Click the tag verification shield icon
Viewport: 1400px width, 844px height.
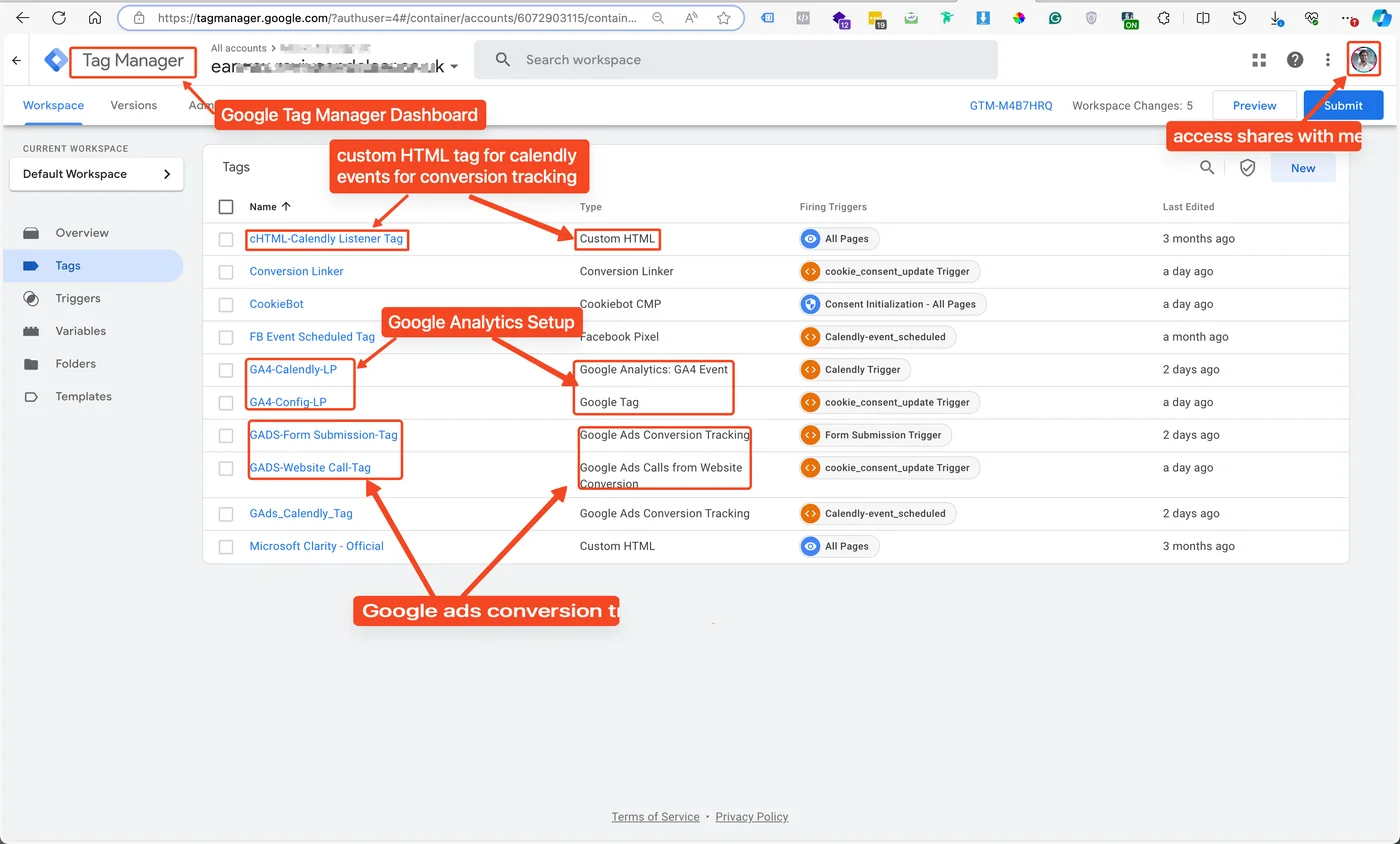[1247, 167]
